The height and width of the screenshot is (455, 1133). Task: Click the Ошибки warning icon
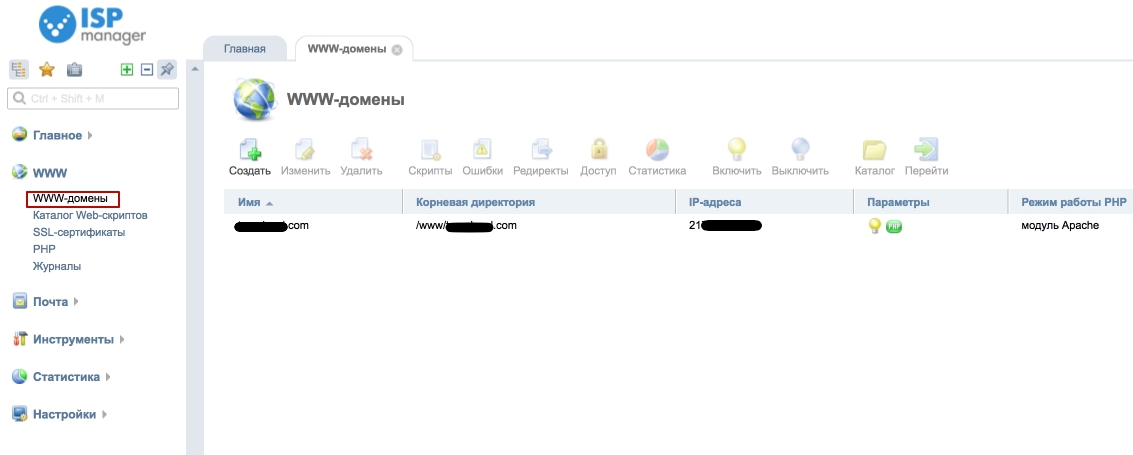click(x=482, y=152)
